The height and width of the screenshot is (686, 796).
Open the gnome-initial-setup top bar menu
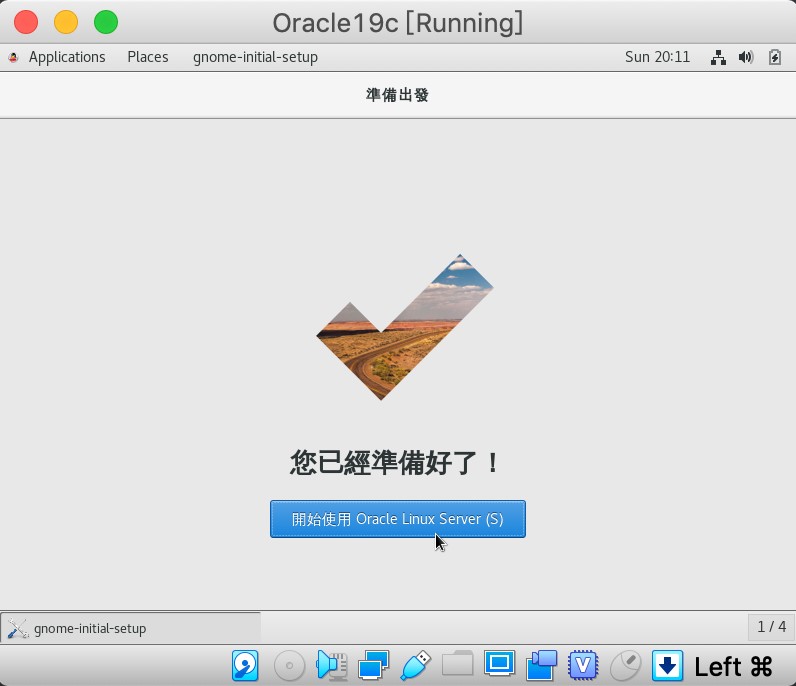tap(255, 57)
